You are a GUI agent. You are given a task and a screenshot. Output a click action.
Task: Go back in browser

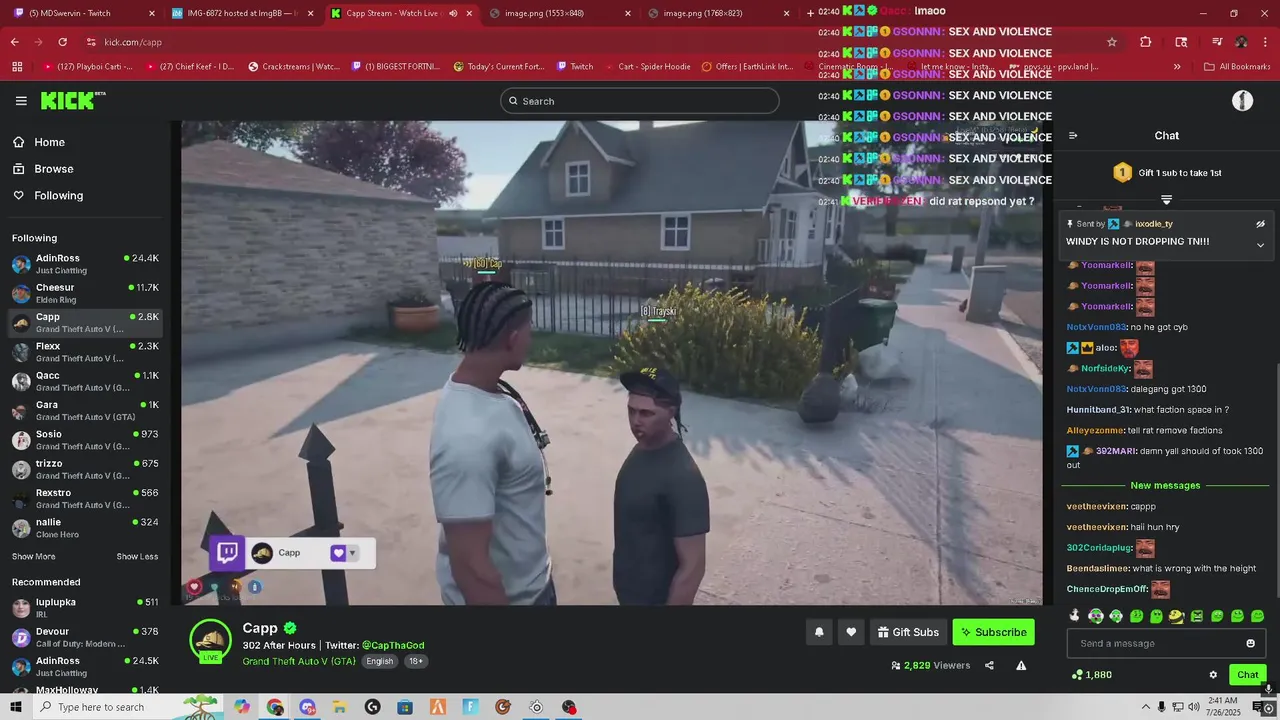tap(14, 42)
